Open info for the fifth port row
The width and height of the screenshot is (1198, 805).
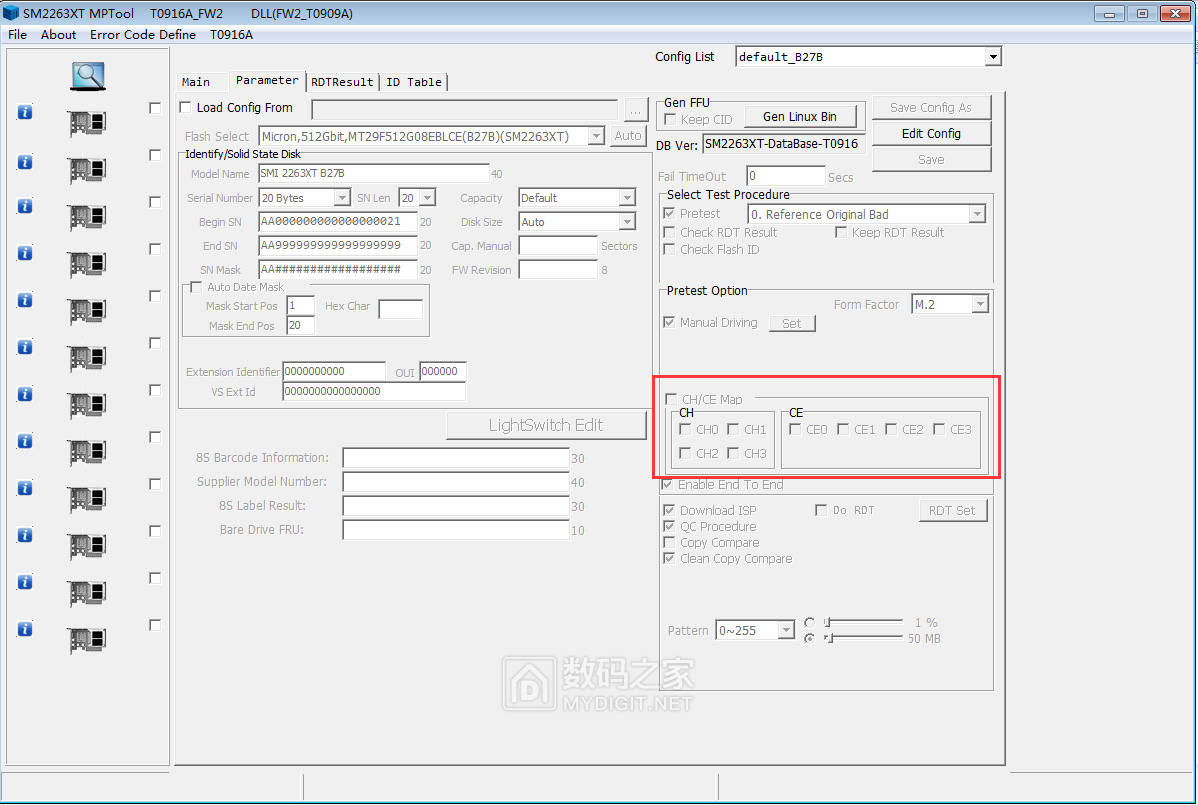click(25, 300)
